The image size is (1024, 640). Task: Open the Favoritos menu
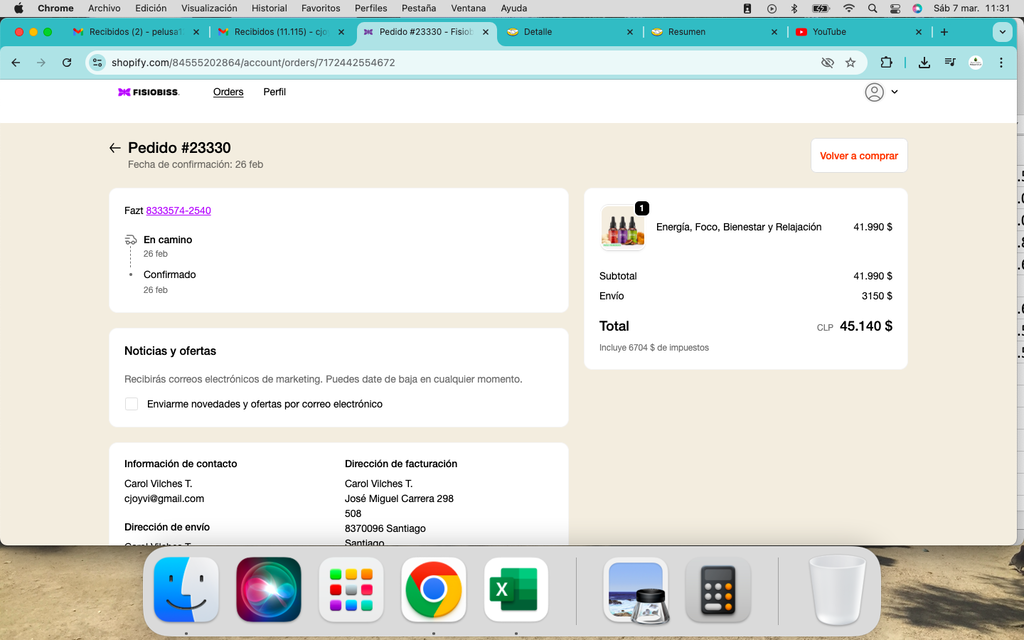tap(321, 8)
